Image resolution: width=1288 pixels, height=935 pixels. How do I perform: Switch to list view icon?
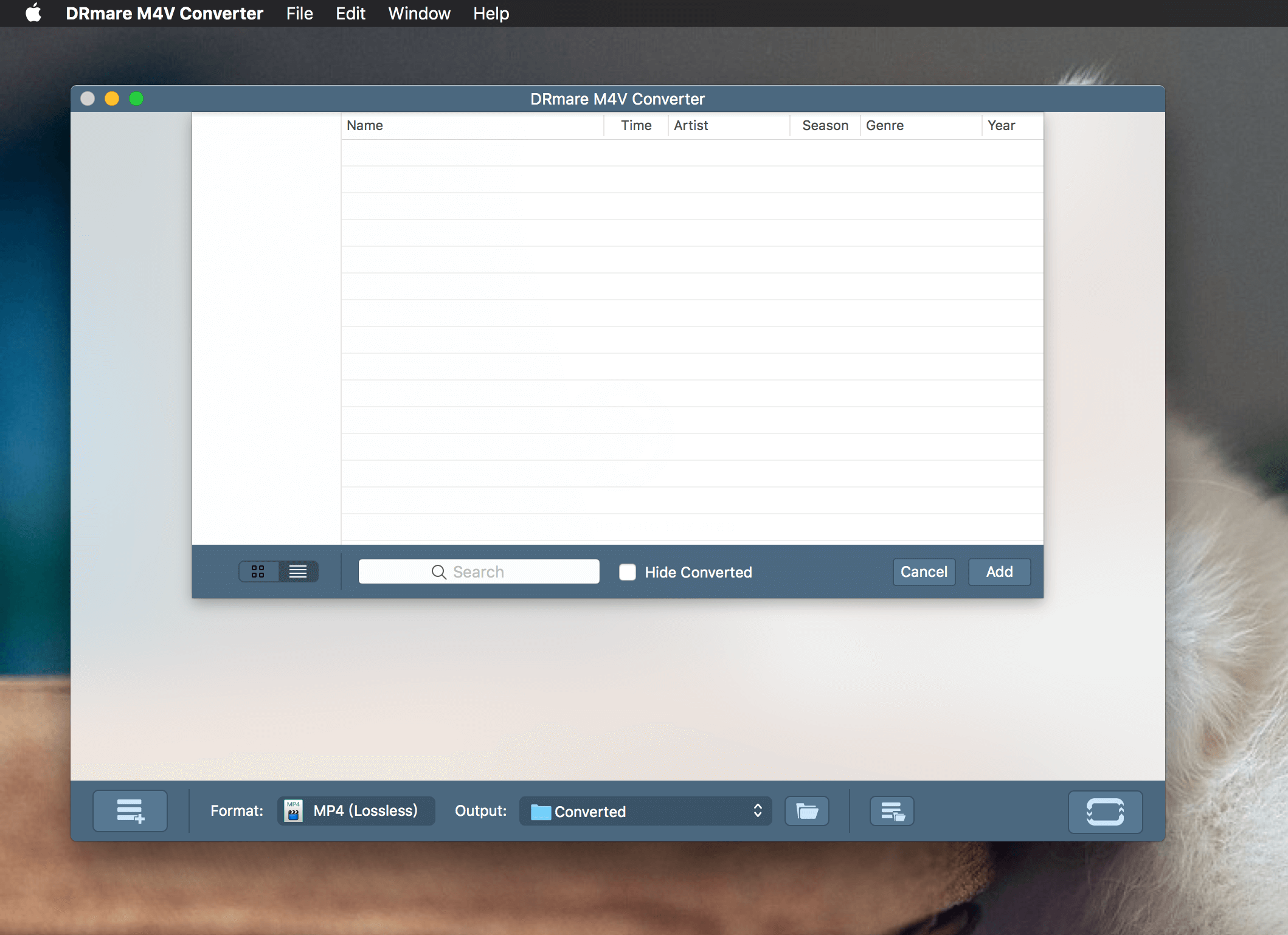(x=298, y=571)
